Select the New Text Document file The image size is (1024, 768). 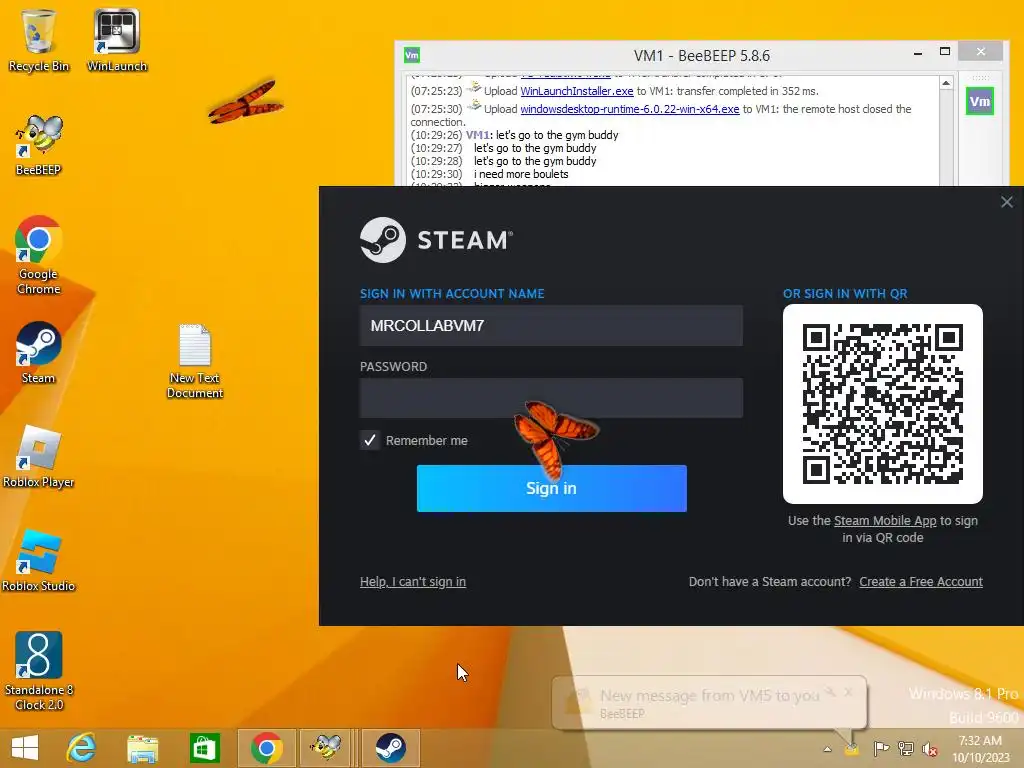click(195, 360)
